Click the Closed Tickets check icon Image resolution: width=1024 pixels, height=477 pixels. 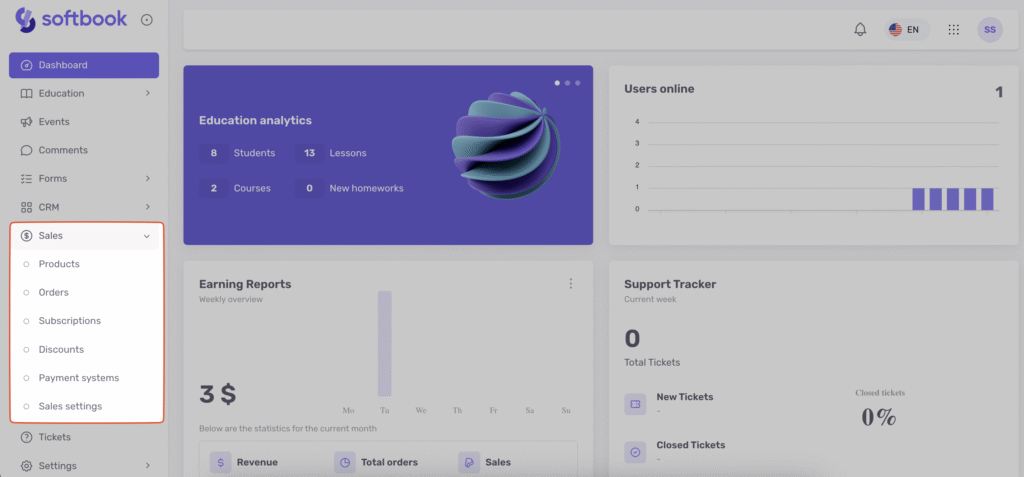[x=635, y=452]
